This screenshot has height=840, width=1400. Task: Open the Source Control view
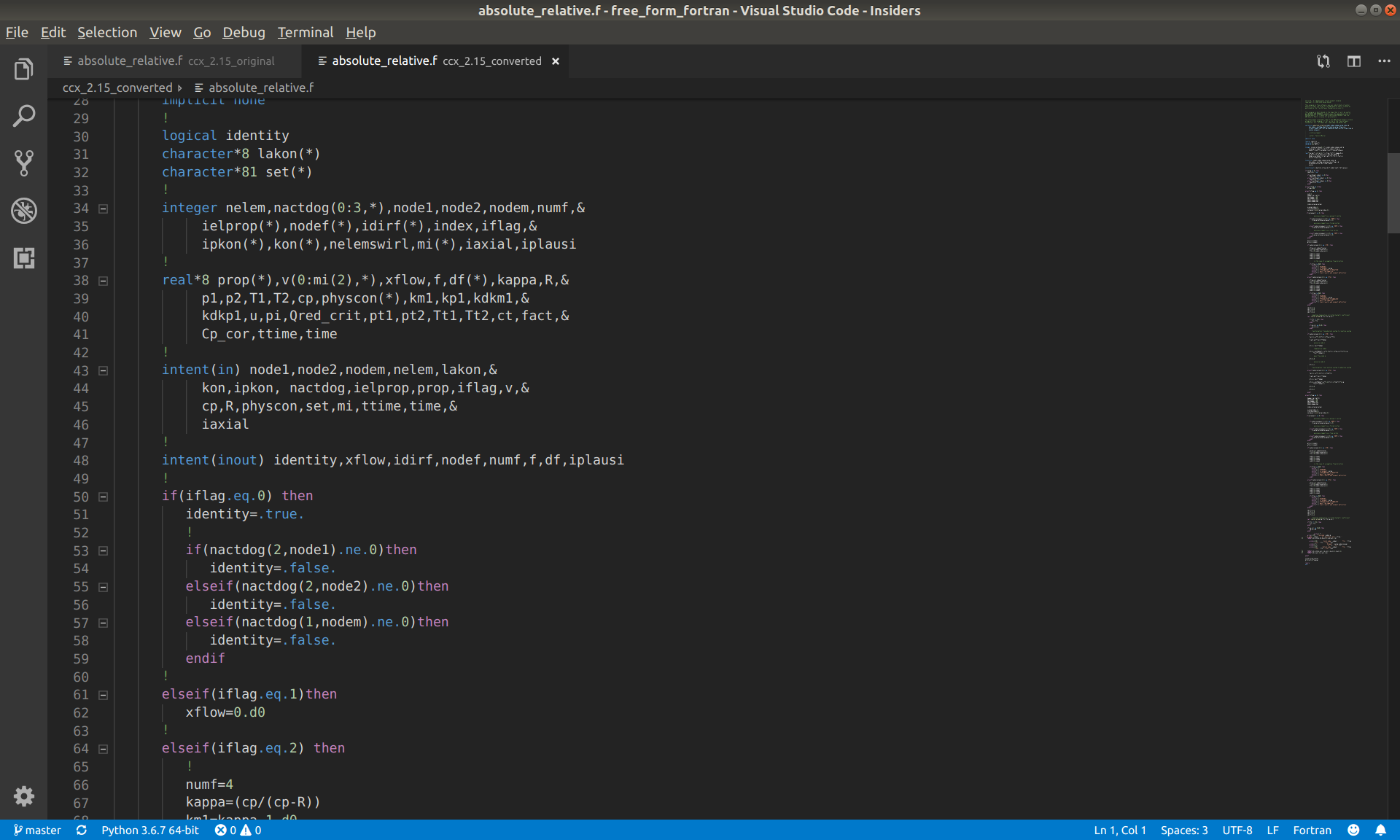click(24, 163)
